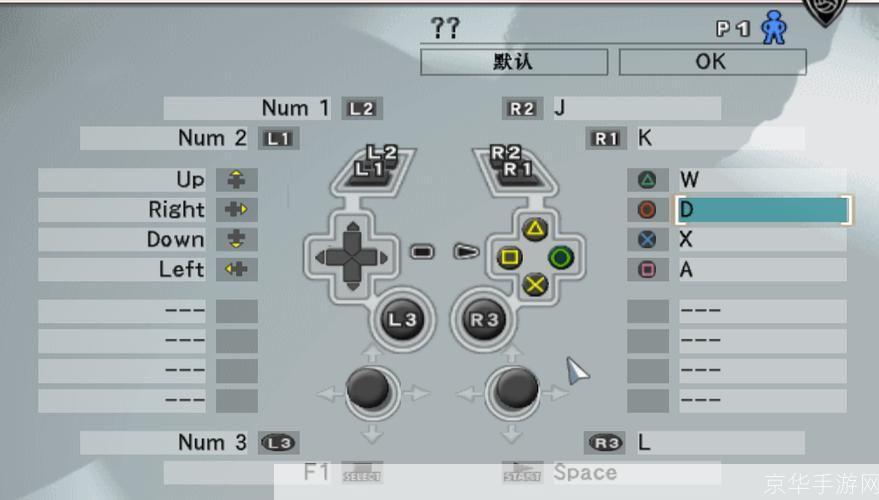Click the Triangle button on the controller diagram
879x500 pixels.
click(535, 229)
